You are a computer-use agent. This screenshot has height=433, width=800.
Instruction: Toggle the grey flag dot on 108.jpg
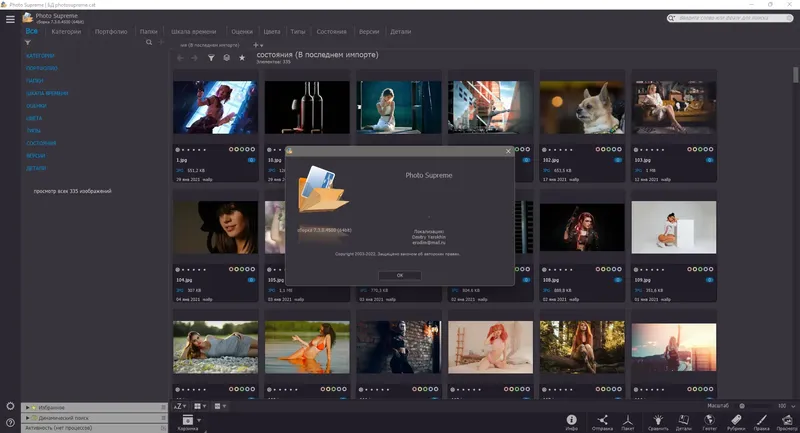coord(544,270)
